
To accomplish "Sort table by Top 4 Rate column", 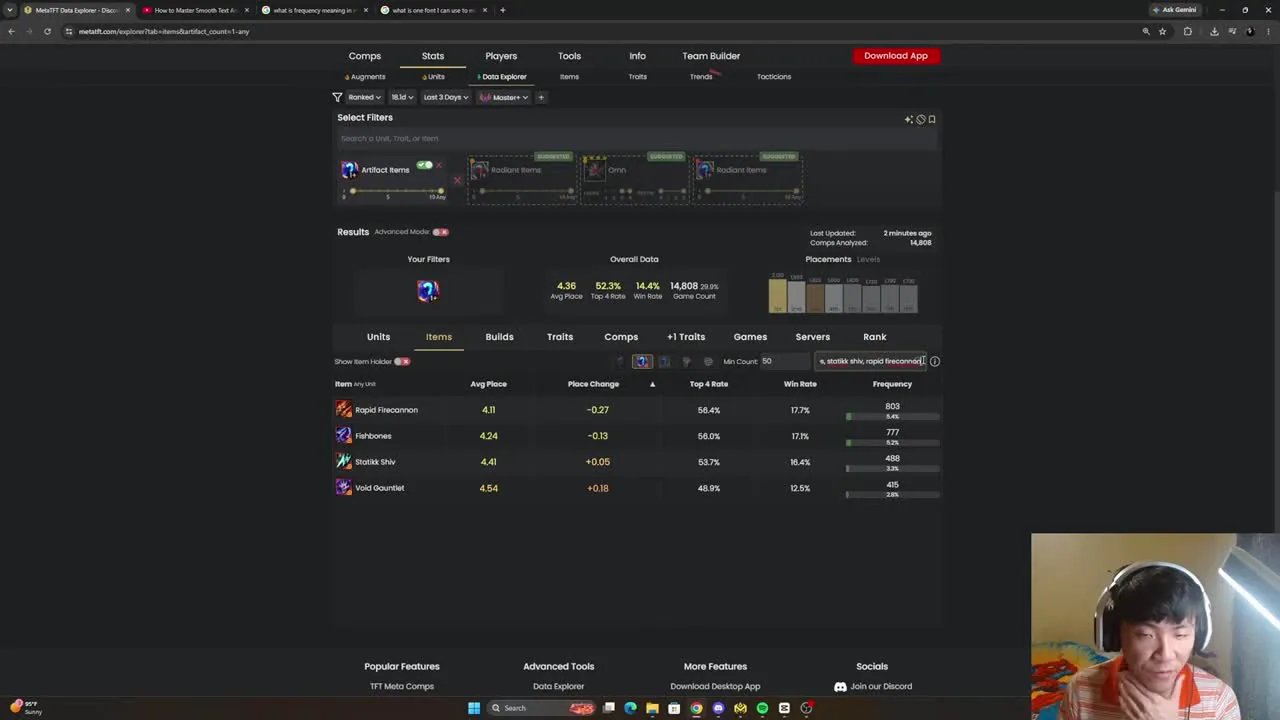I will coord(709,384).
